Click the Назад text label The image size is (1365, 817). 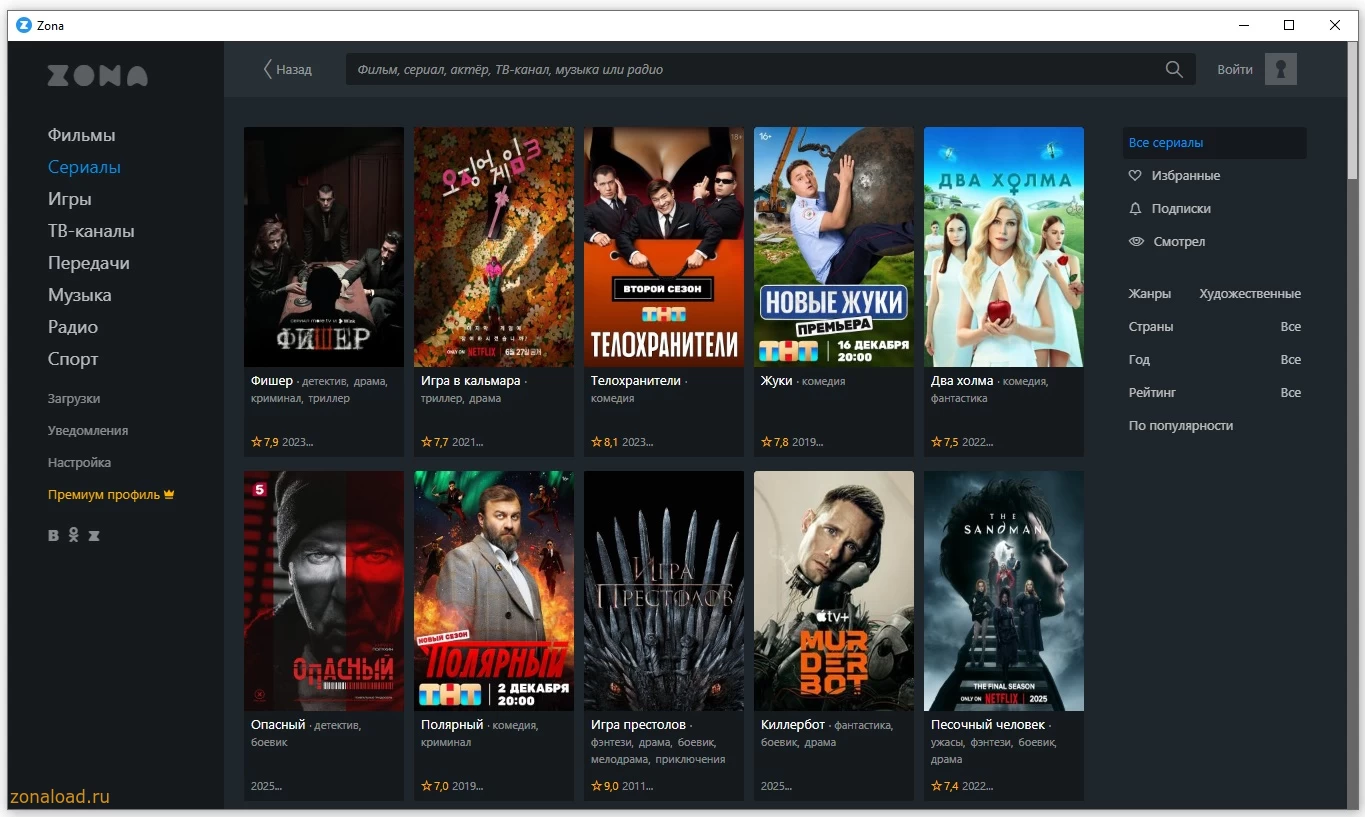pyautogui.click(x=294, y=70)
